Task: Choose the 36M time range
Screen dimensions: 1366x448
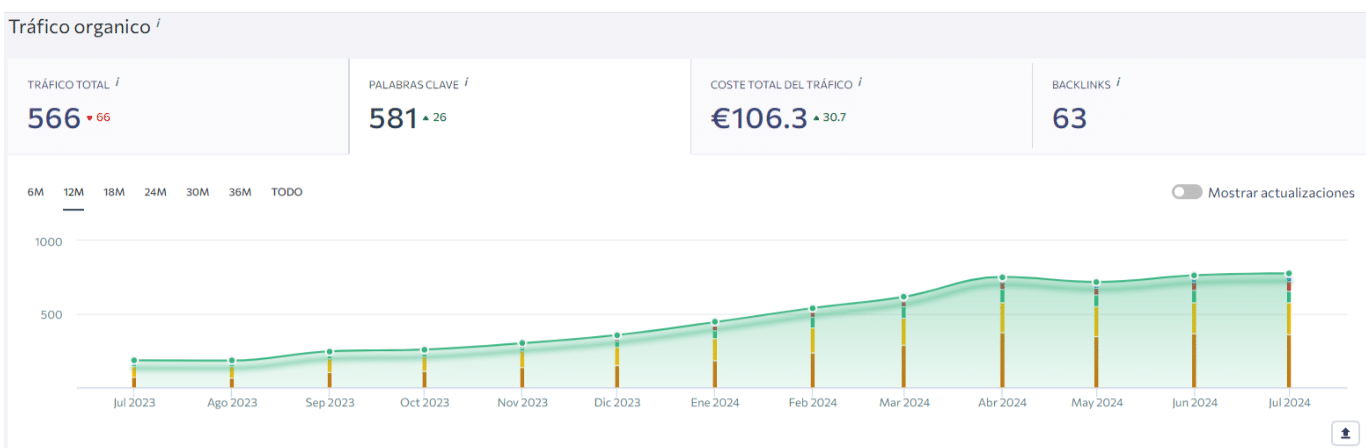Action: (240, 192)
